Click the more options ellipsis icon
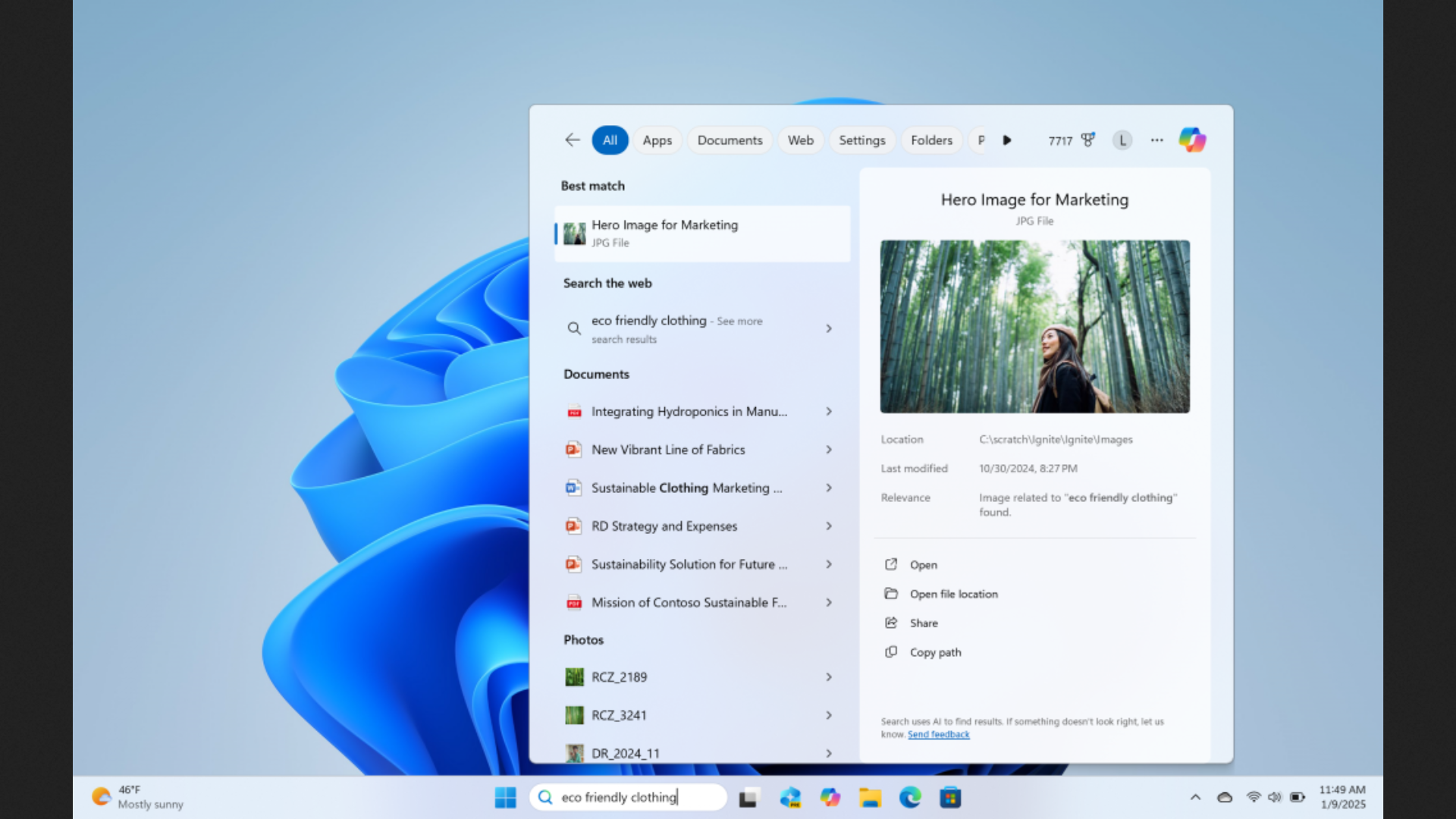Screen dimensions: 1456x819 pyautogui.click(x=1157, y=140)
